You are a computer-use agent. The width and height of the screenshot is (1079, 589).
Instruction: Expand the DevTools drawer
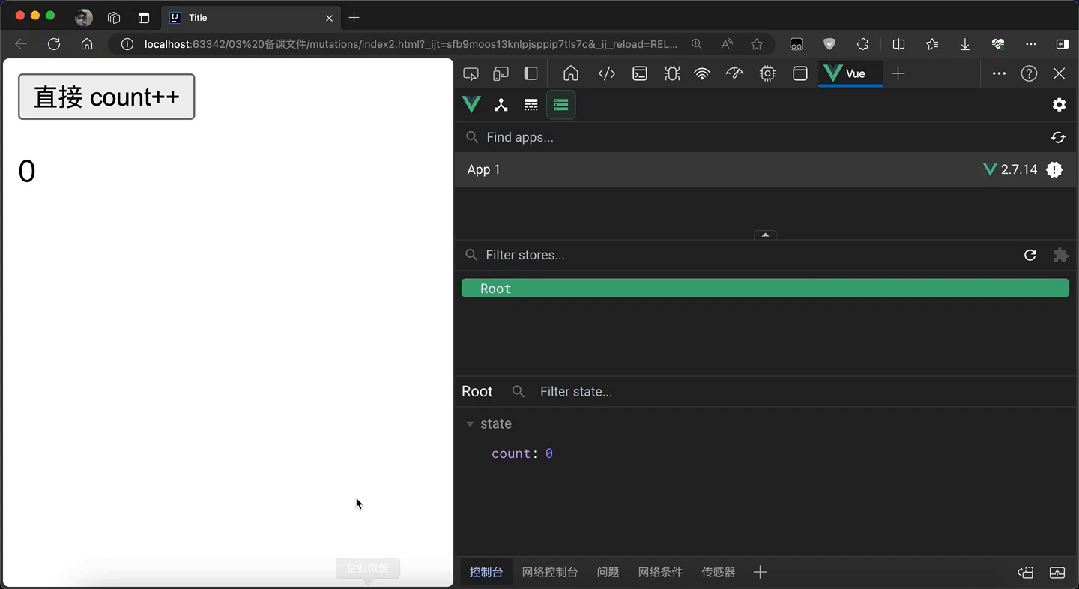[1057, 572]
